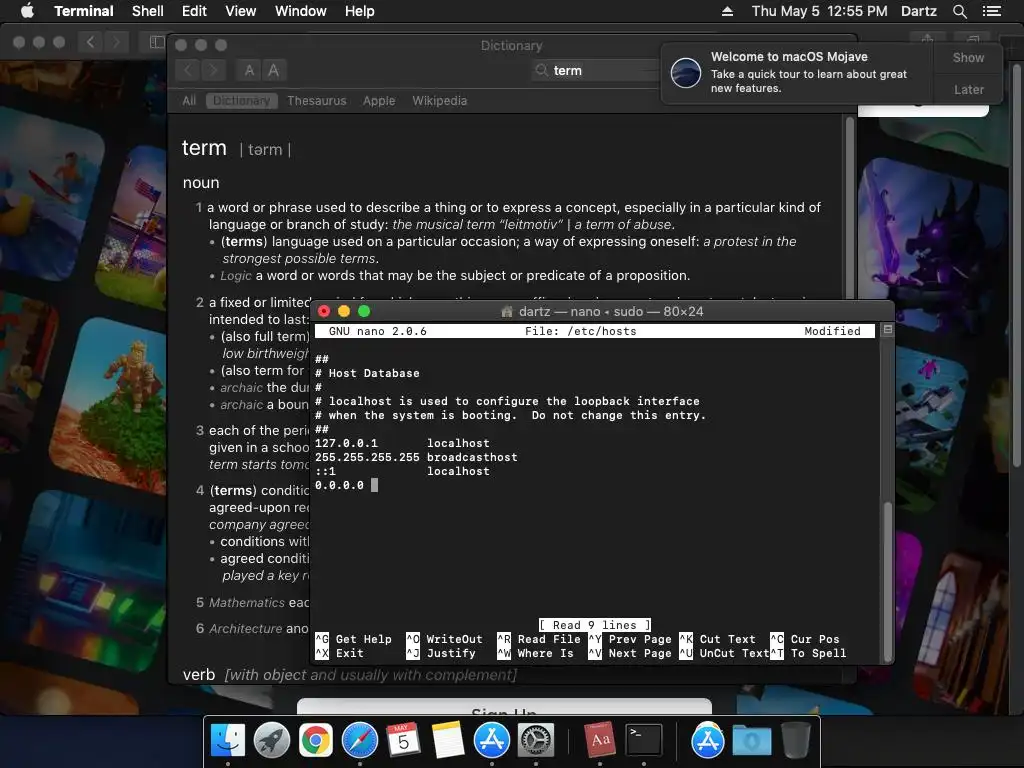Open Notes from the Dock
1024x768 pixels.
448,741
